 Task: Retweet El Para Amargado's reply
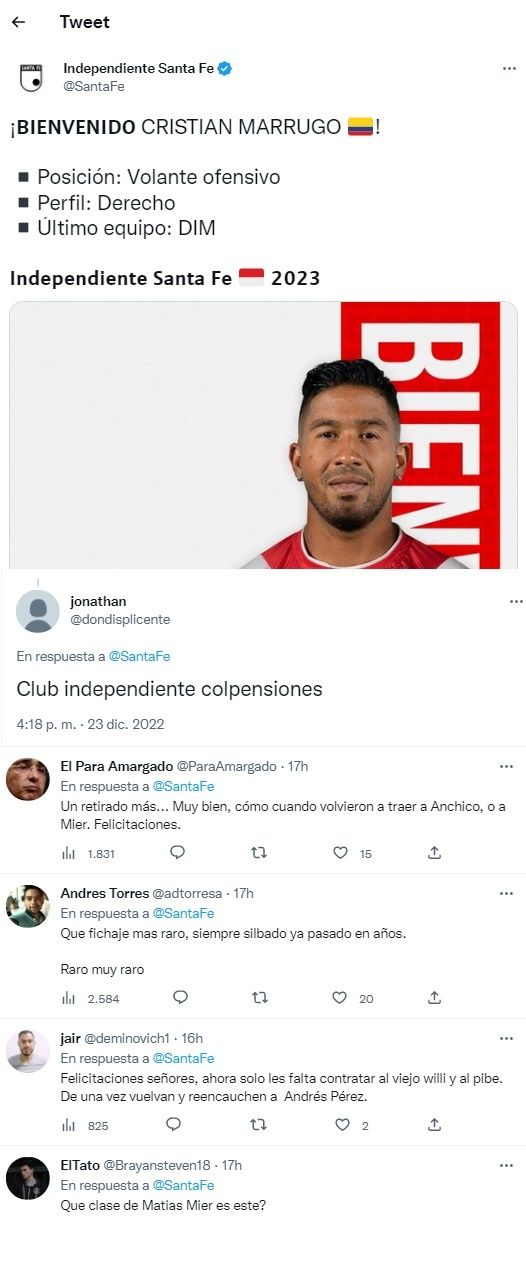258,853
